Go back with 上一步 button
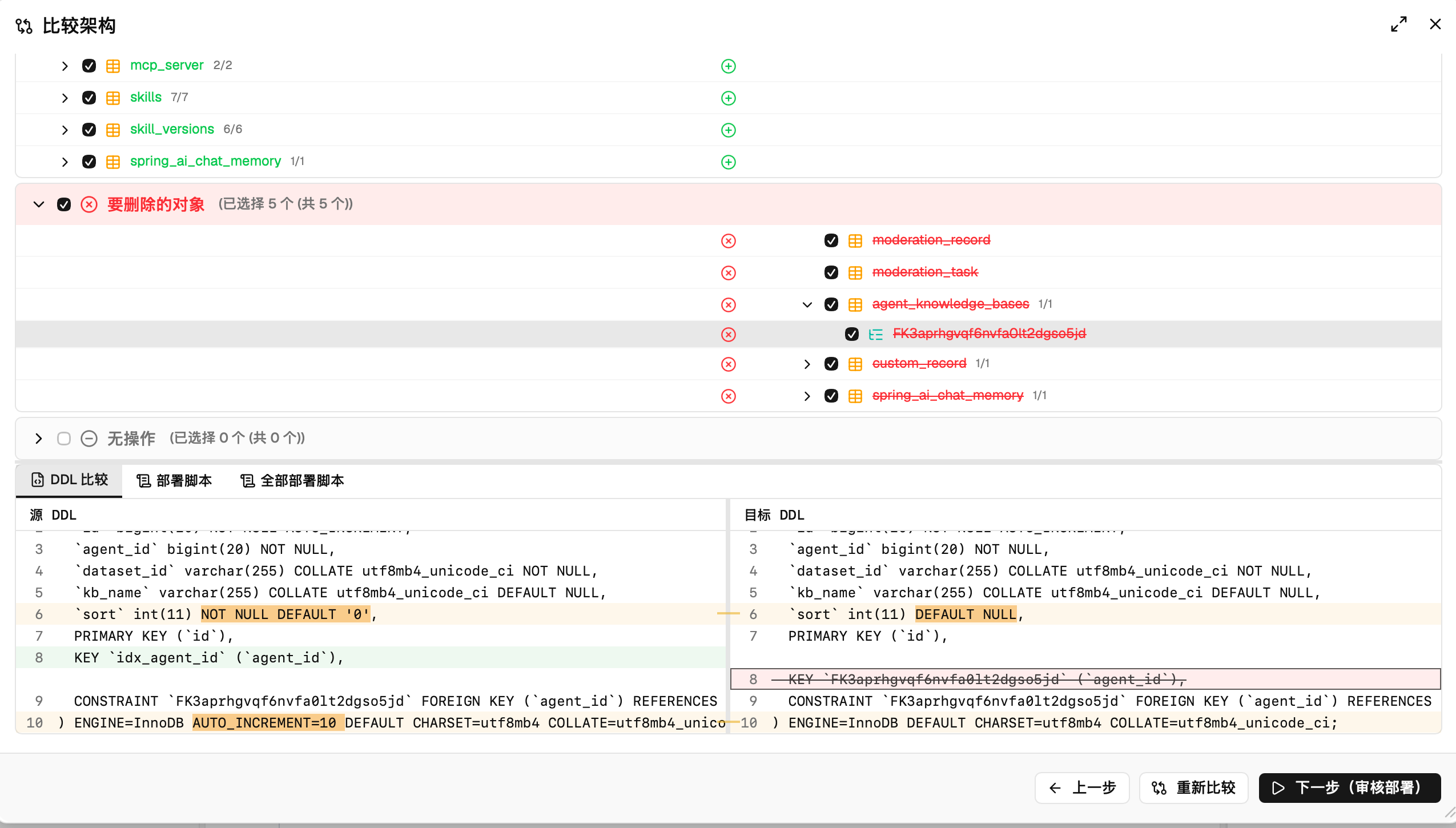Image resolution: width=1456 pixels, height=828 pixels. 1082,788
